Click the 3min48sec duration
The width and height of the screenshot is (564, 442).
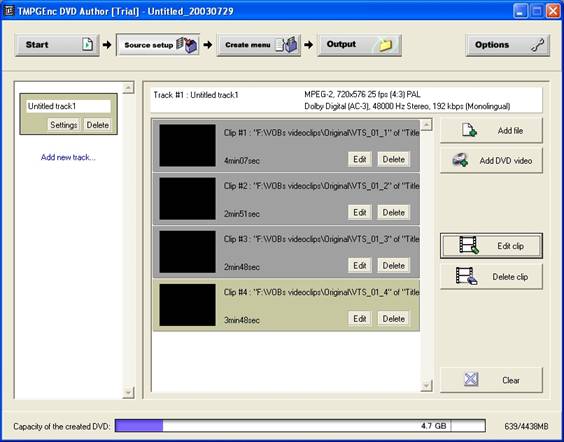(242, 320)
